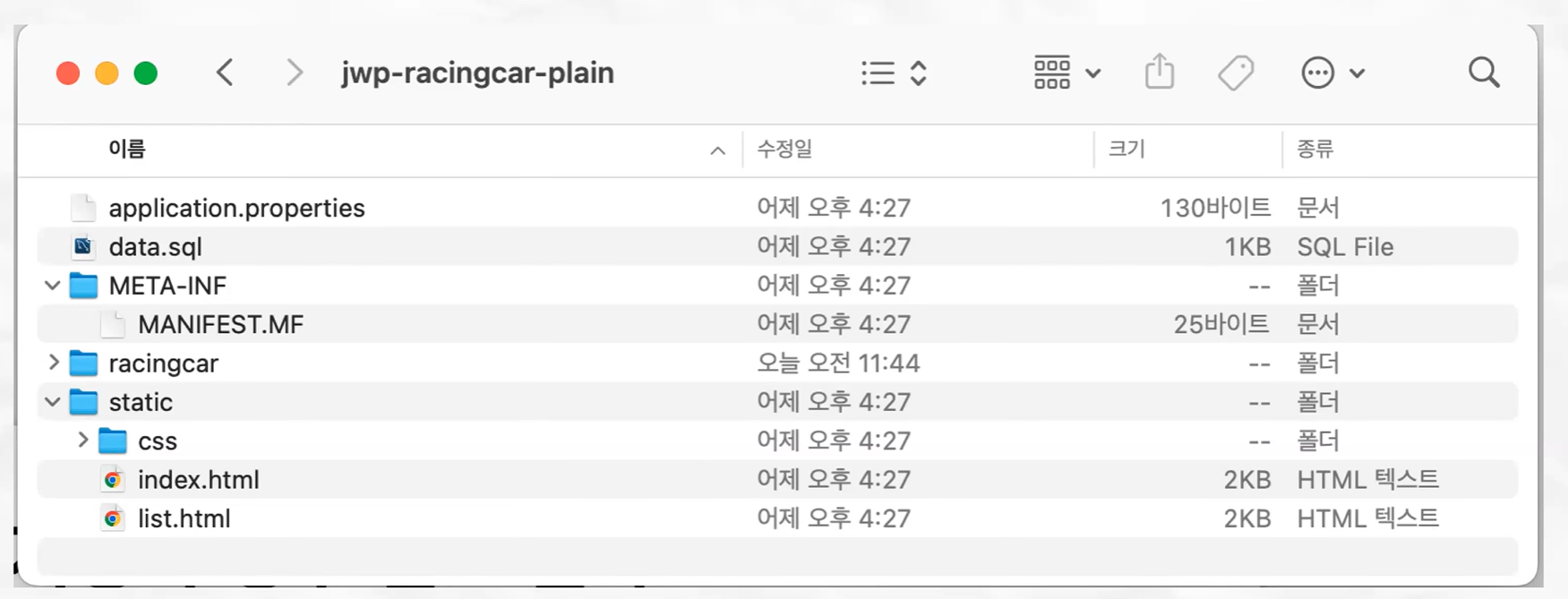Image resolution: width=1568 pixels, height=599 pixels.
Task: Go forward with the right chevron button
Action: tap(294, 73)
